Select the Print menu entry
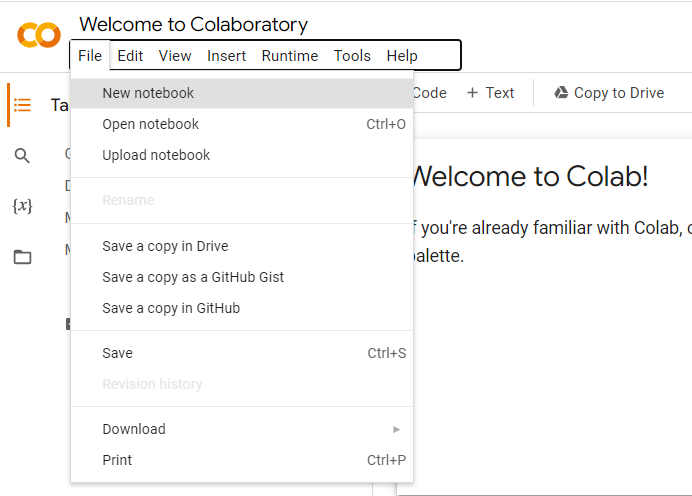This screenshot has width=692, height=496. click(x=242, y=460)
